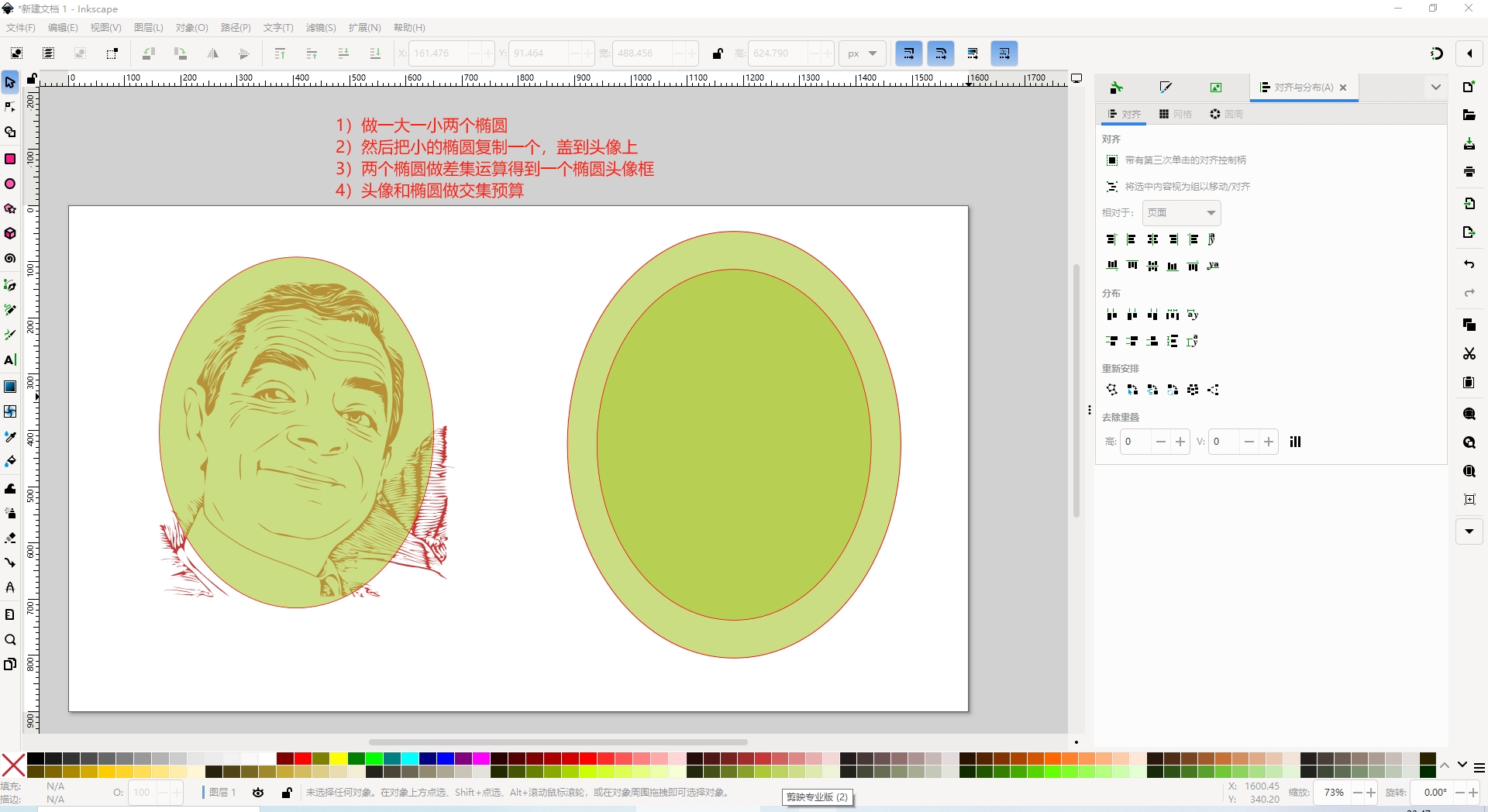The width and height of the screenshot is (1488, 812).
Task: Increase zoom with the plus stepper
Action: 1371,793
